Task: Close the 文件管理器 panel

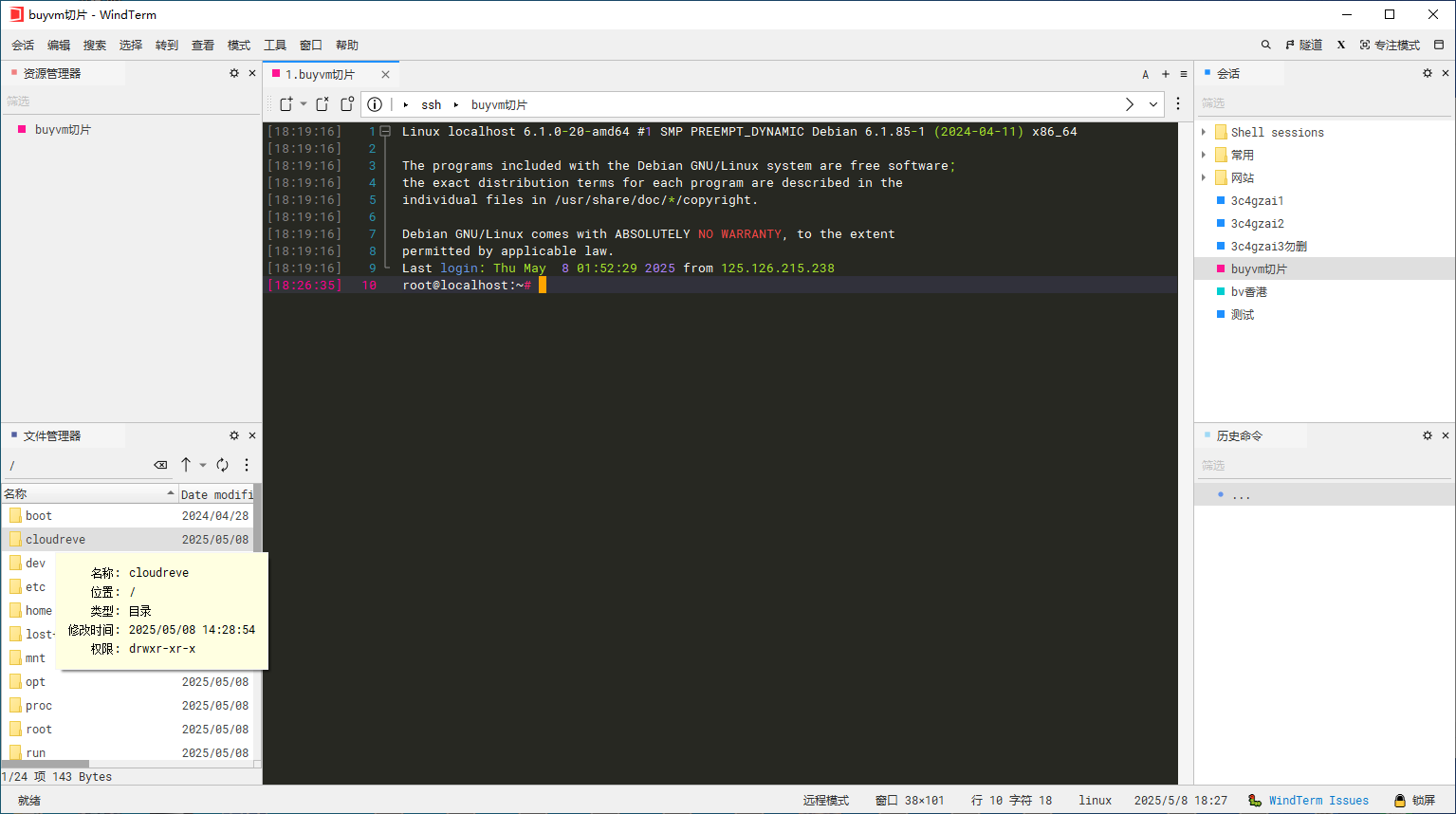Action: point(252,435)
